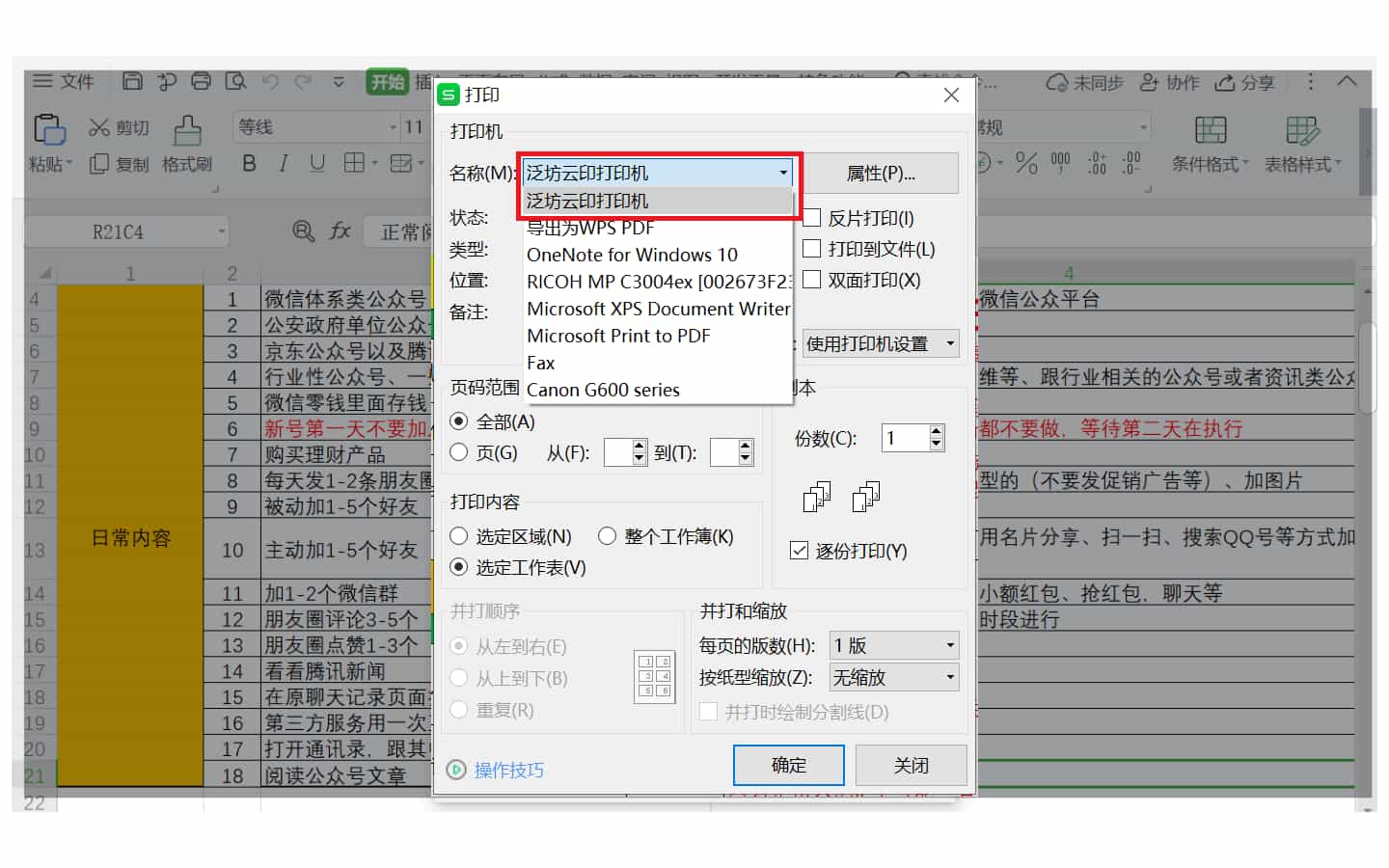Enable 打印到文件(L) checkbox

[x=812, y=249]
